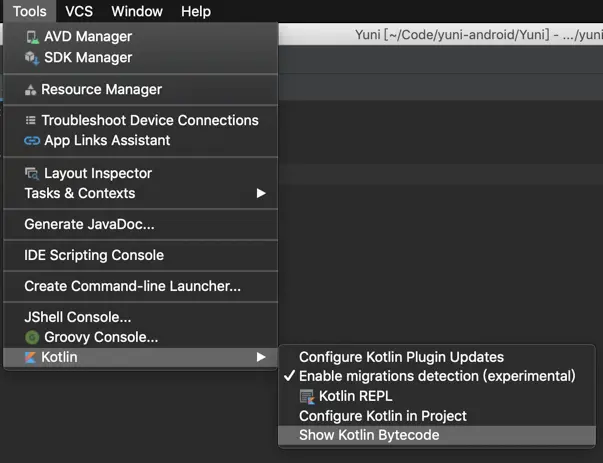Click the Kotlin logo icon
Image resolution: width=603 pixels, height=463 pixels.
(x=32, y=357)
